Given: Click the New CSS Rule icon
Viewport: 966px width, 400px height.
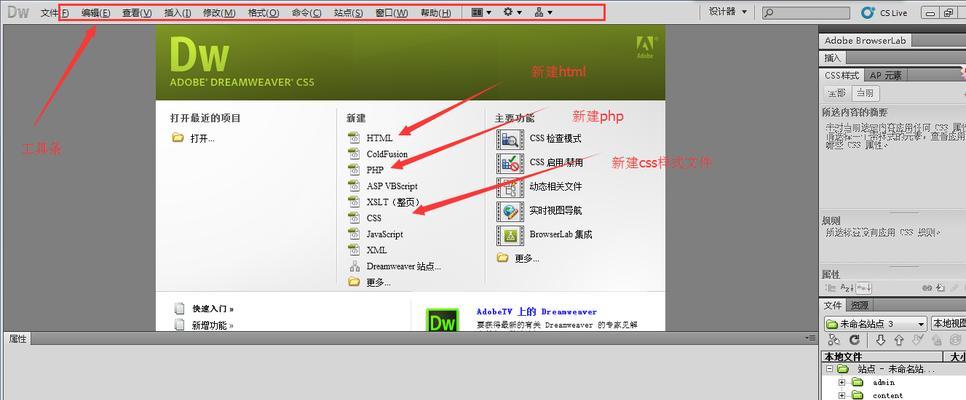Looking at the screenshot, I should coord(941,288).
